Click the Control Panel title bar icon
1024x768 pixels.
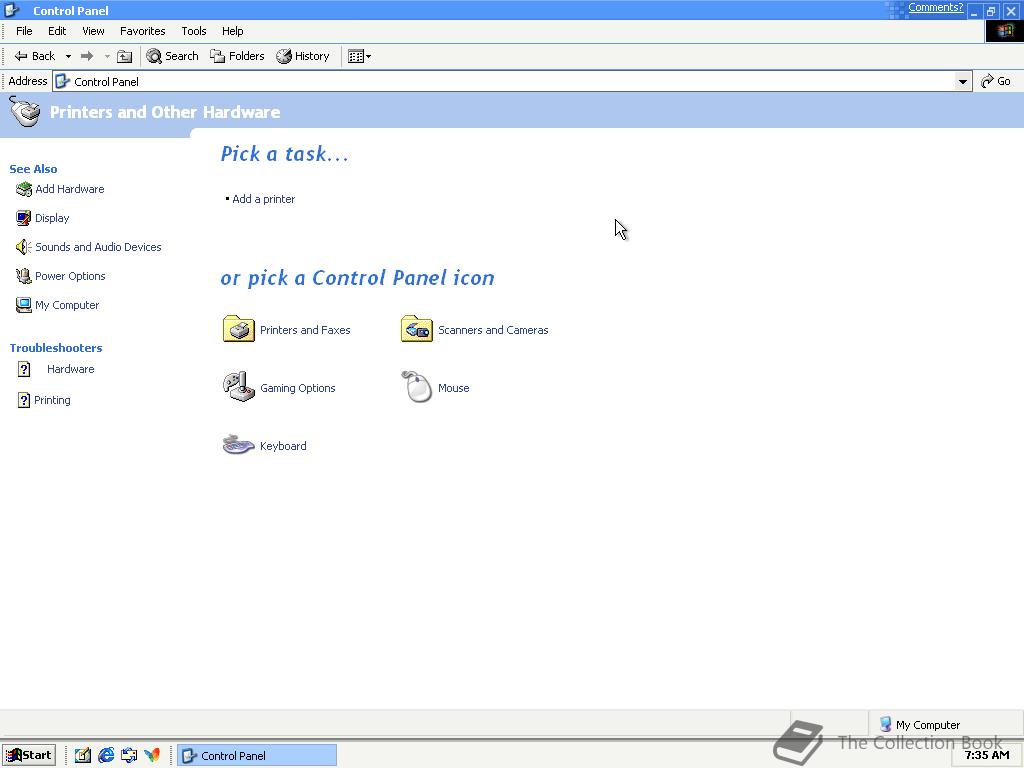click(12, 10)
